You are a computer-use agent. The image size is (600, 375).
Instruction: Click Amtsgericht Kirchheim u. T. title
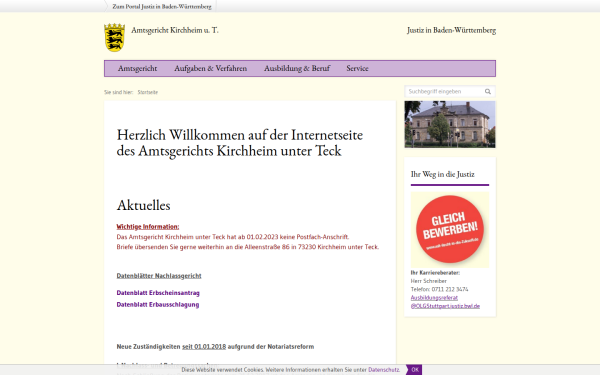[x=175, y=30]
